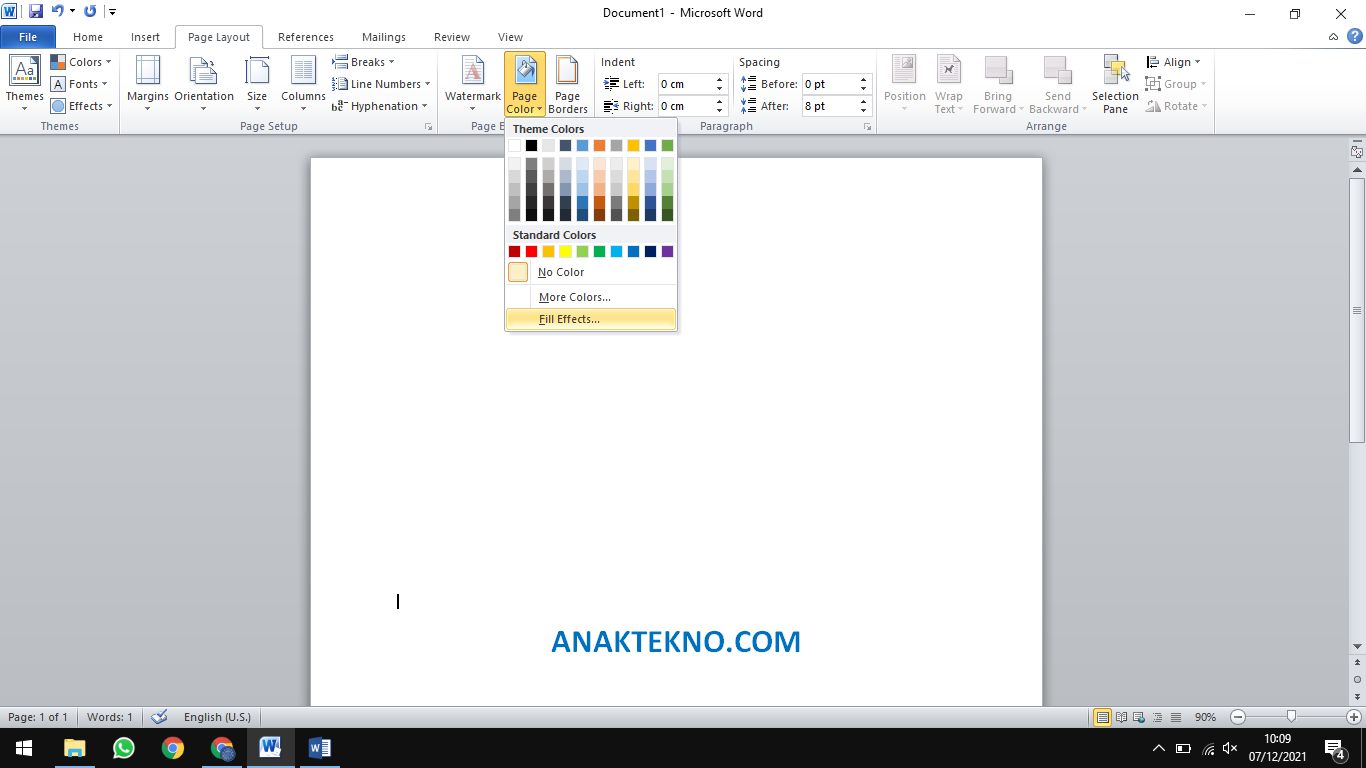Open the File tab
Viewport: 1366px width, 768px height.
(x=28, y=37)
